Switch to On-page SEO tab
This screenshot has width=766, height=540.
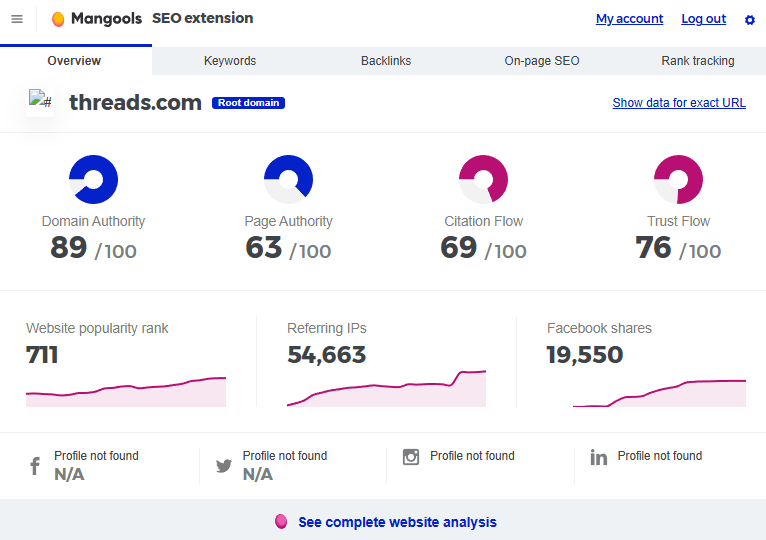[542, 61]
